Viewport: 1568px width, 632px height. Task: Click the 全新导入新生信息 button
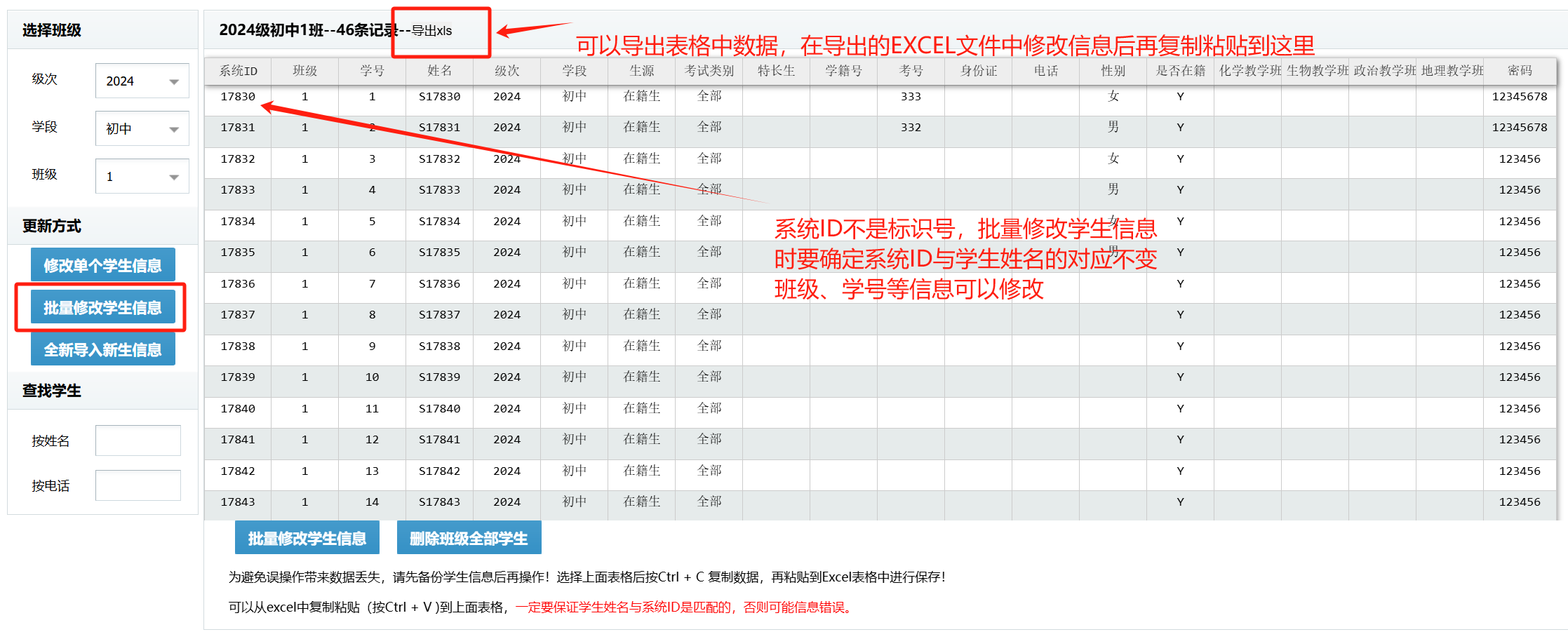102,349
